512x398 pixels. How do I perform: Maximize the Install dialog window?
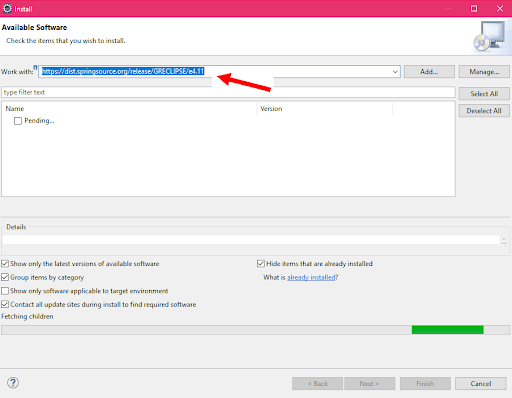pyautogui.click(x=474, y=8)
